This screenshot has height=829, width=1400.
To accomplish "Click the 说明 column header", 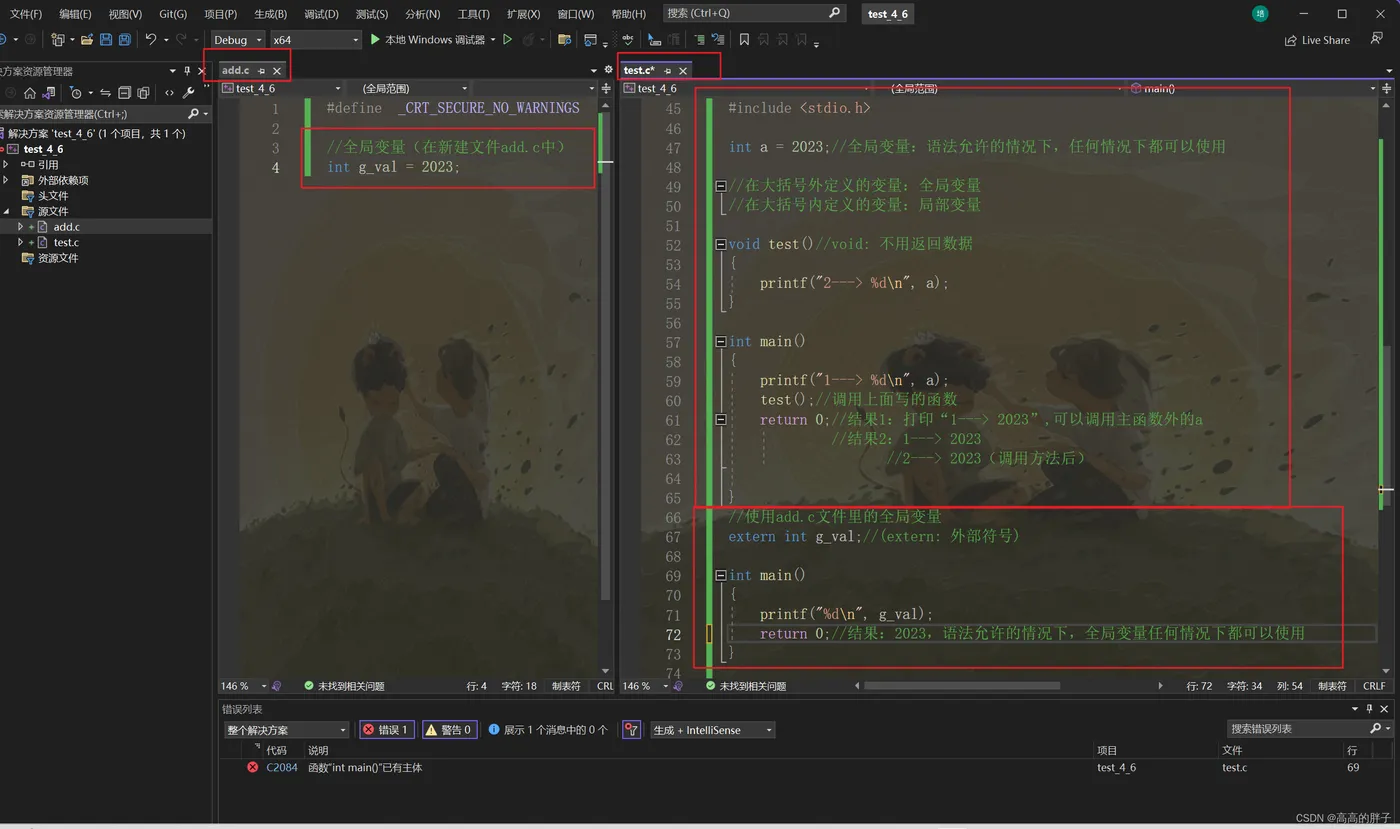I will [x=318, y=750].
